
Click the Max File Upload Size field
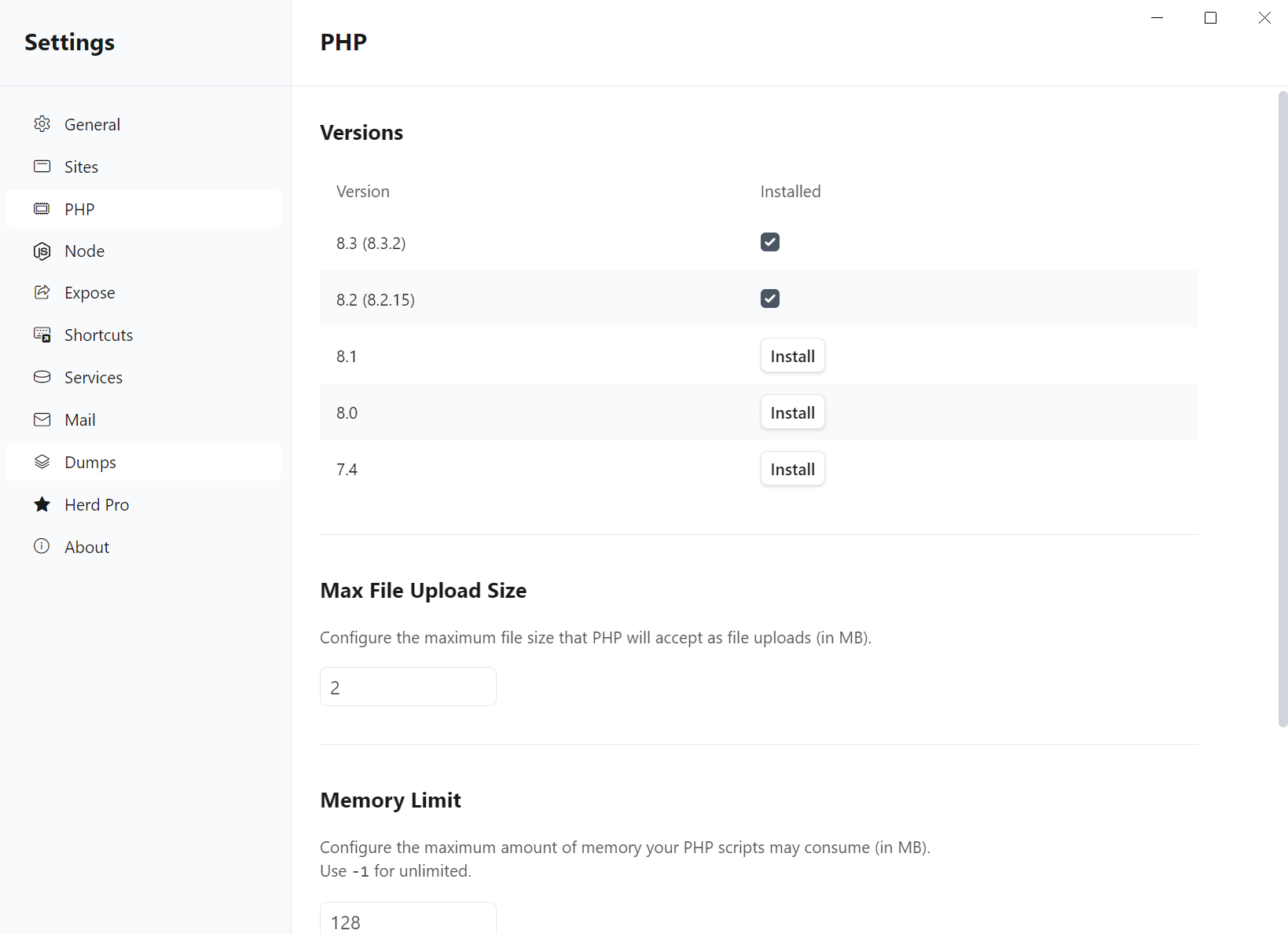407,686
